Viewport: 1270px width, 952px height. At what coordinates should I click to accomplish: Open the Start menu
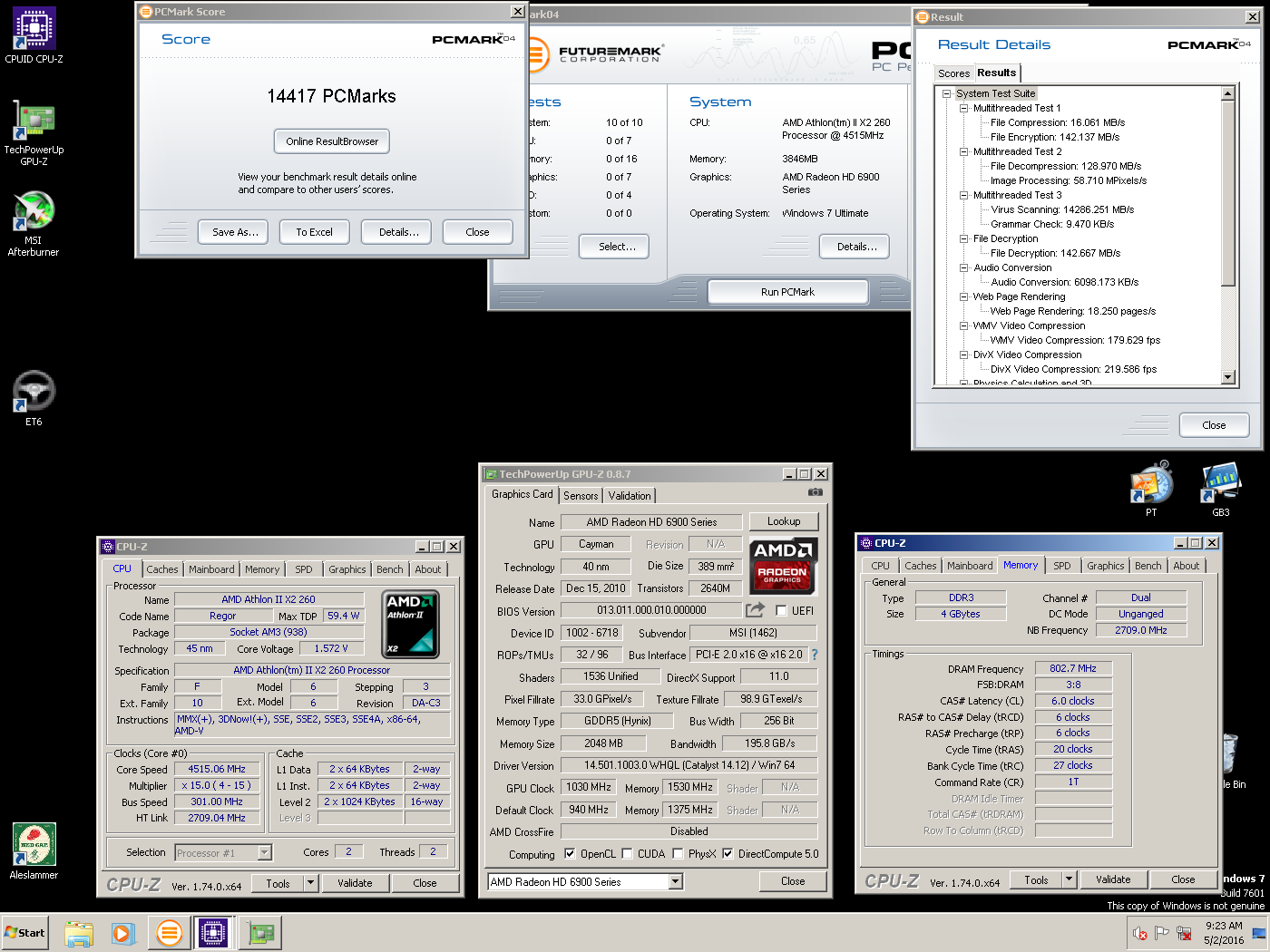[24, 933]
